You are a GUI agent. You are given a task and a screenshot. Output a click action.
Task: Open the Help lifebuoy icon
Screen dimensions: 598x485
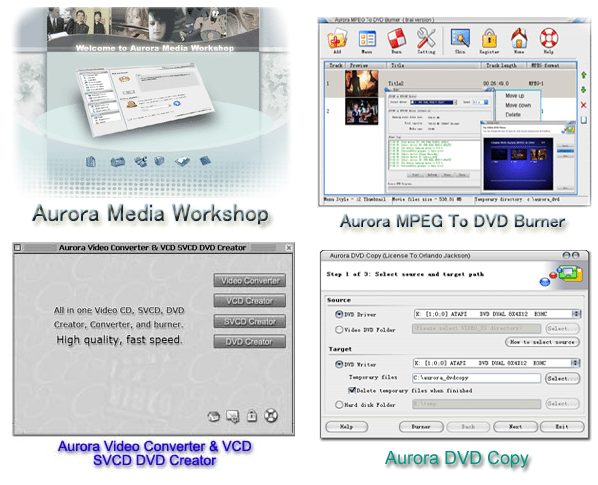(548, 39)
